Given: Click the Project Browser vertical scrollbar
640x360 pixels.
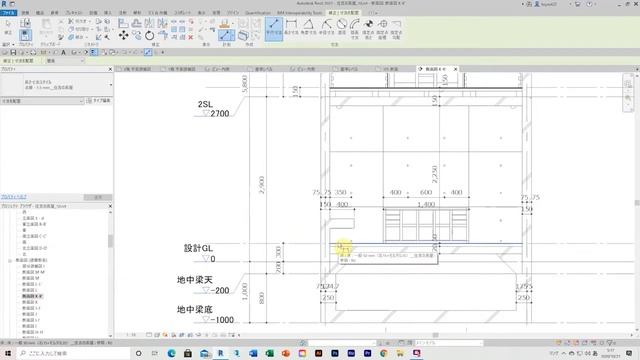Looking at the screenshot, I should point(110,241).
